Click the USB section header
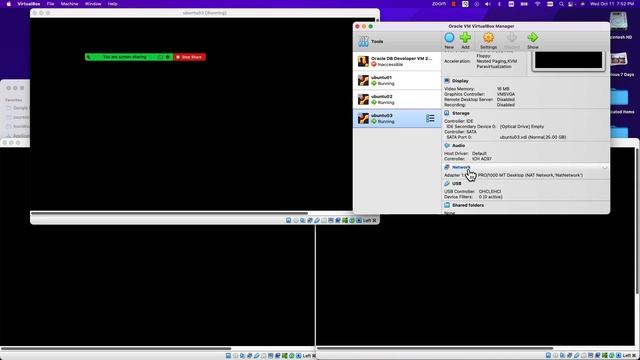This screenshot has height=360, width=640. point(456,184)
